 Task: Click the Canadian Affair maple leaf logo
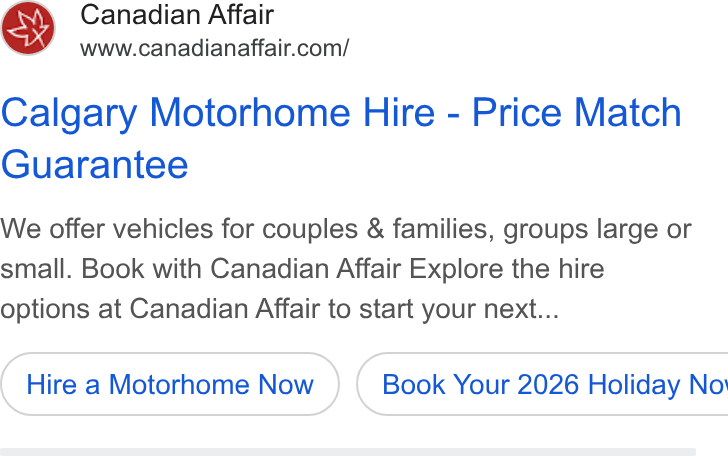coord(28,28)
